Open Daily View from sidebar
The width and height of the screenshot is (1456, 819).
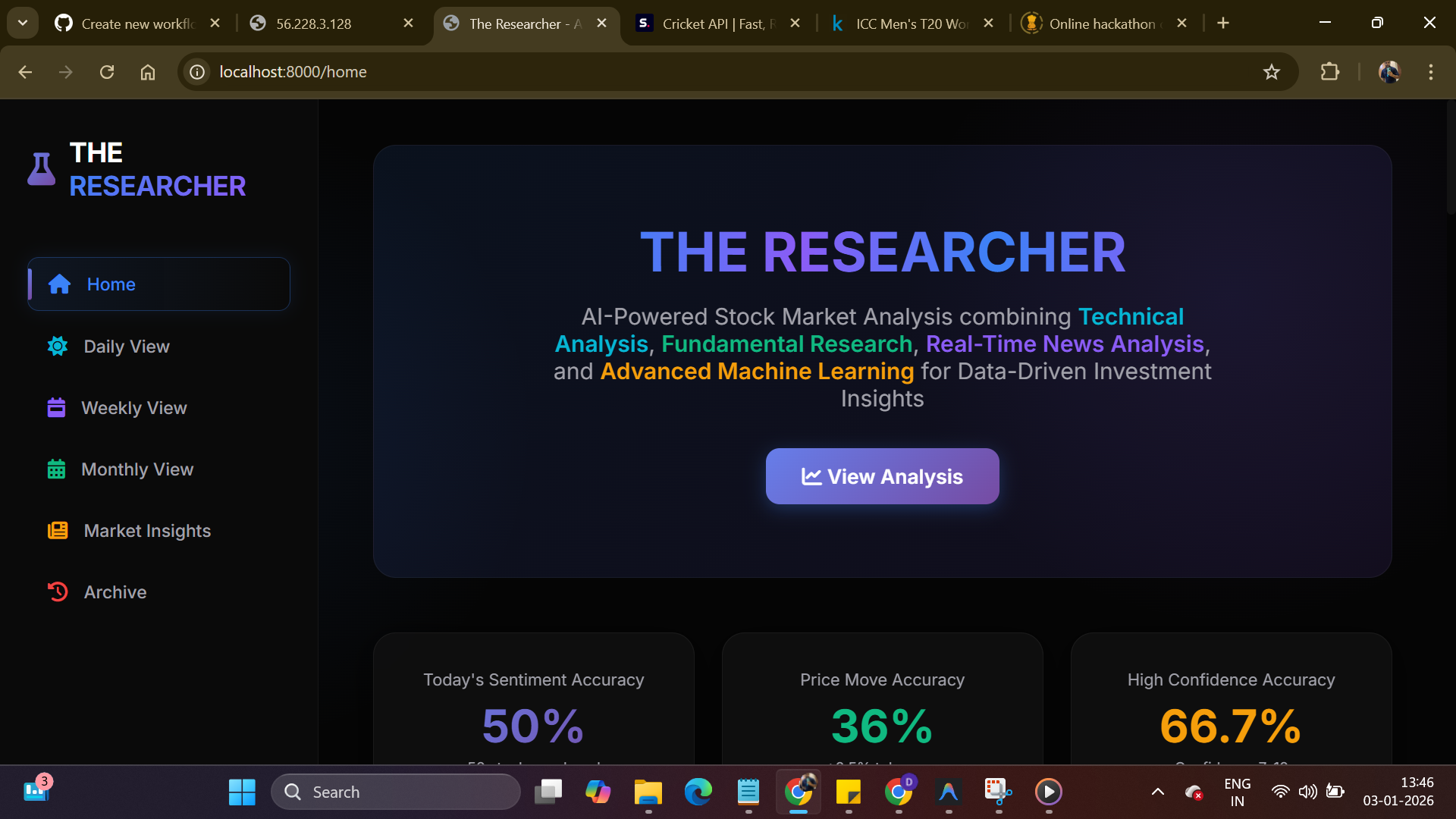[126, 347]
